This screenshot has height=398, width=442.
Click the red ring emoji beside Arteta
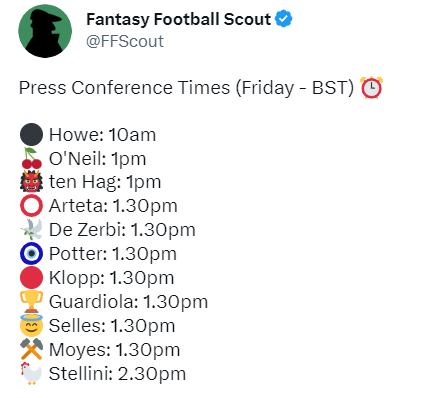point(31,206)
